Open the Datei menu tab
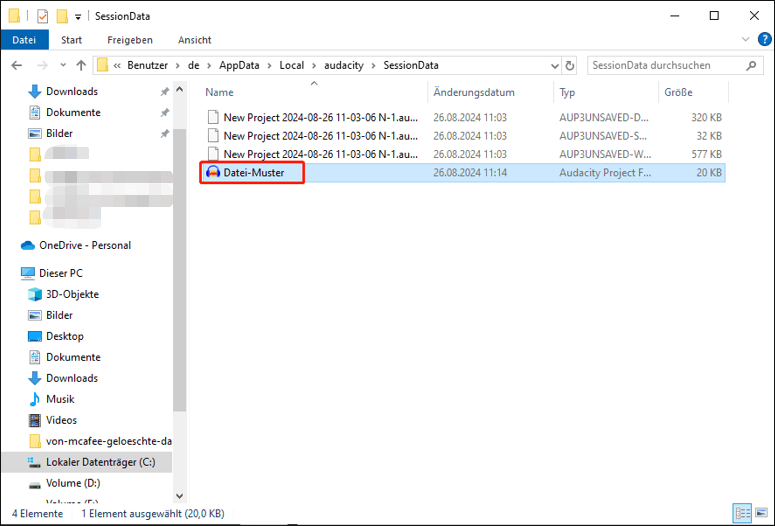 pyautogui.click(x=24, y=40)
